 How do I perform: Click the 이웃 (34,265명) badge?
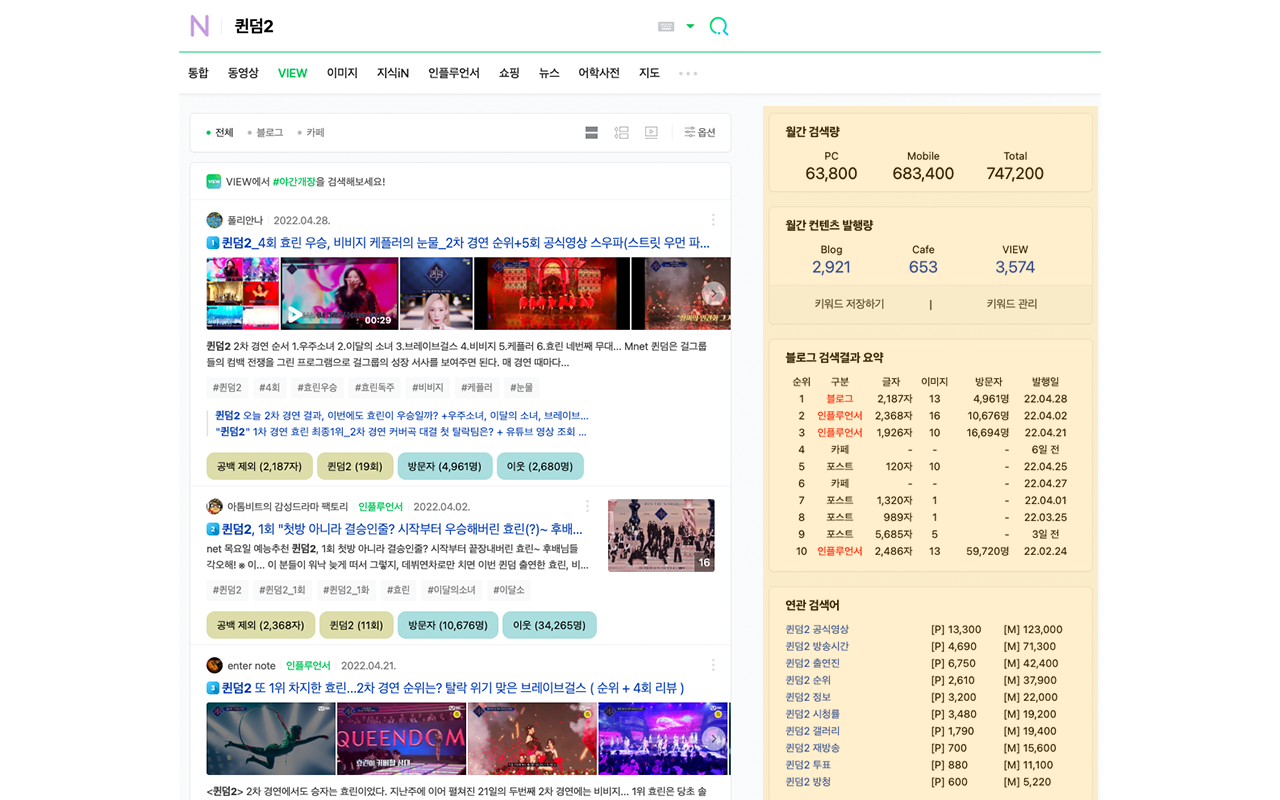tap(549, 625)
